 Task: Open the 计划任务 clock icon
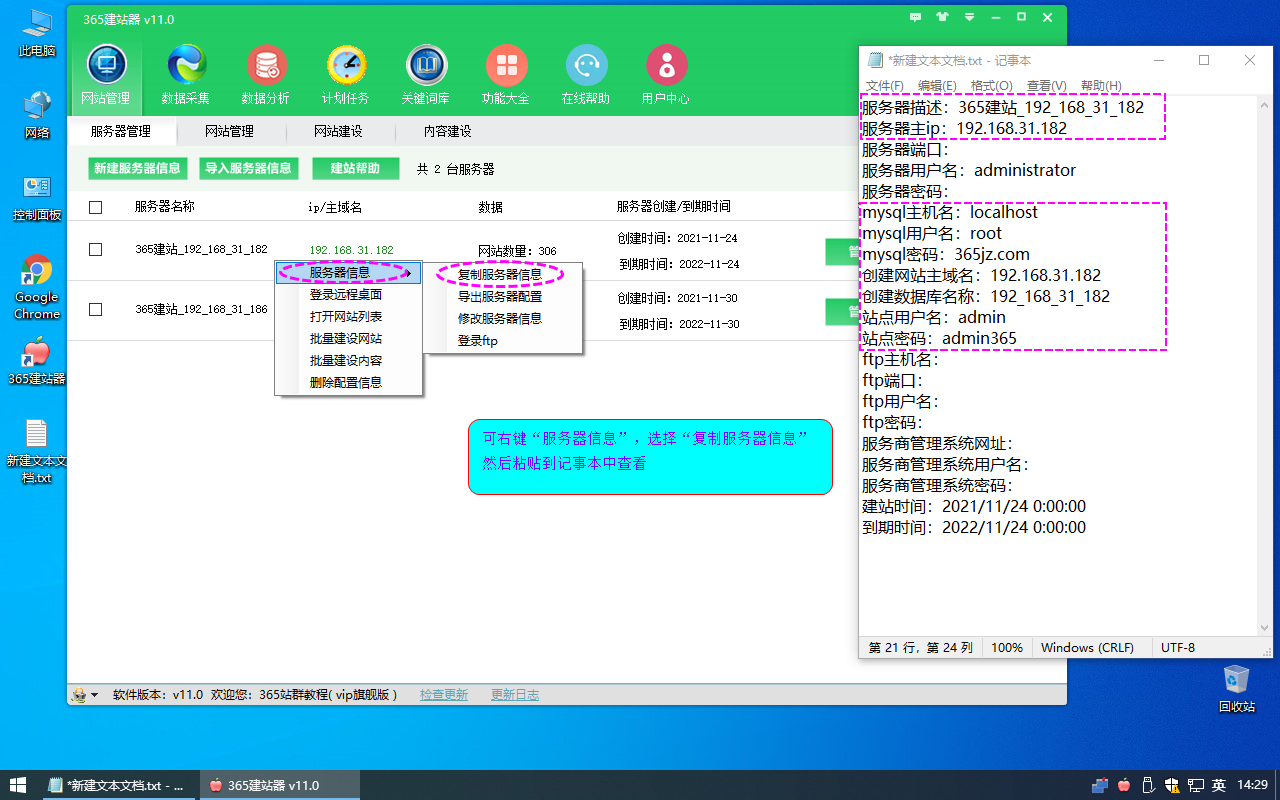click(346, 76)
